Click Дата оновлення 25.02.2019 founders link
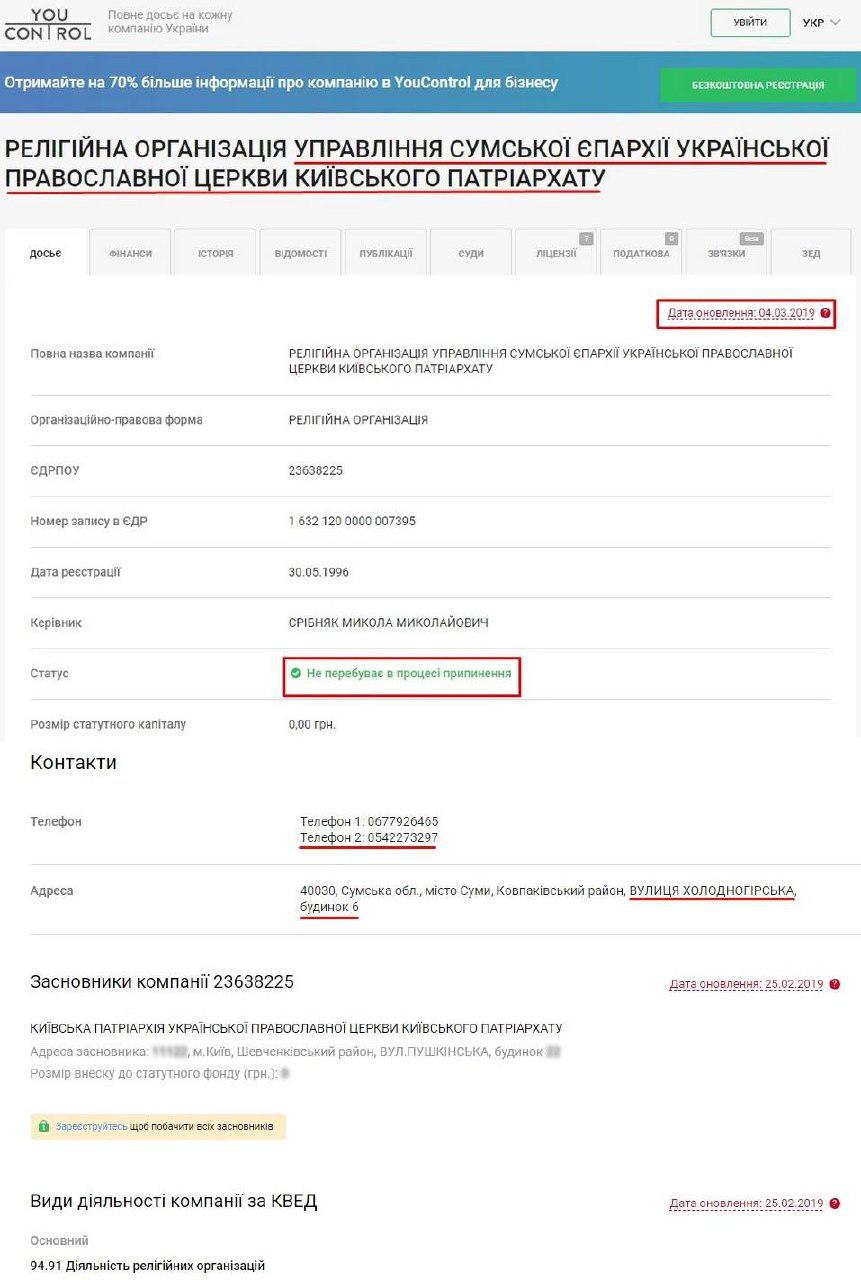This screenshot has height=1280, width=861. click(746, 984)
